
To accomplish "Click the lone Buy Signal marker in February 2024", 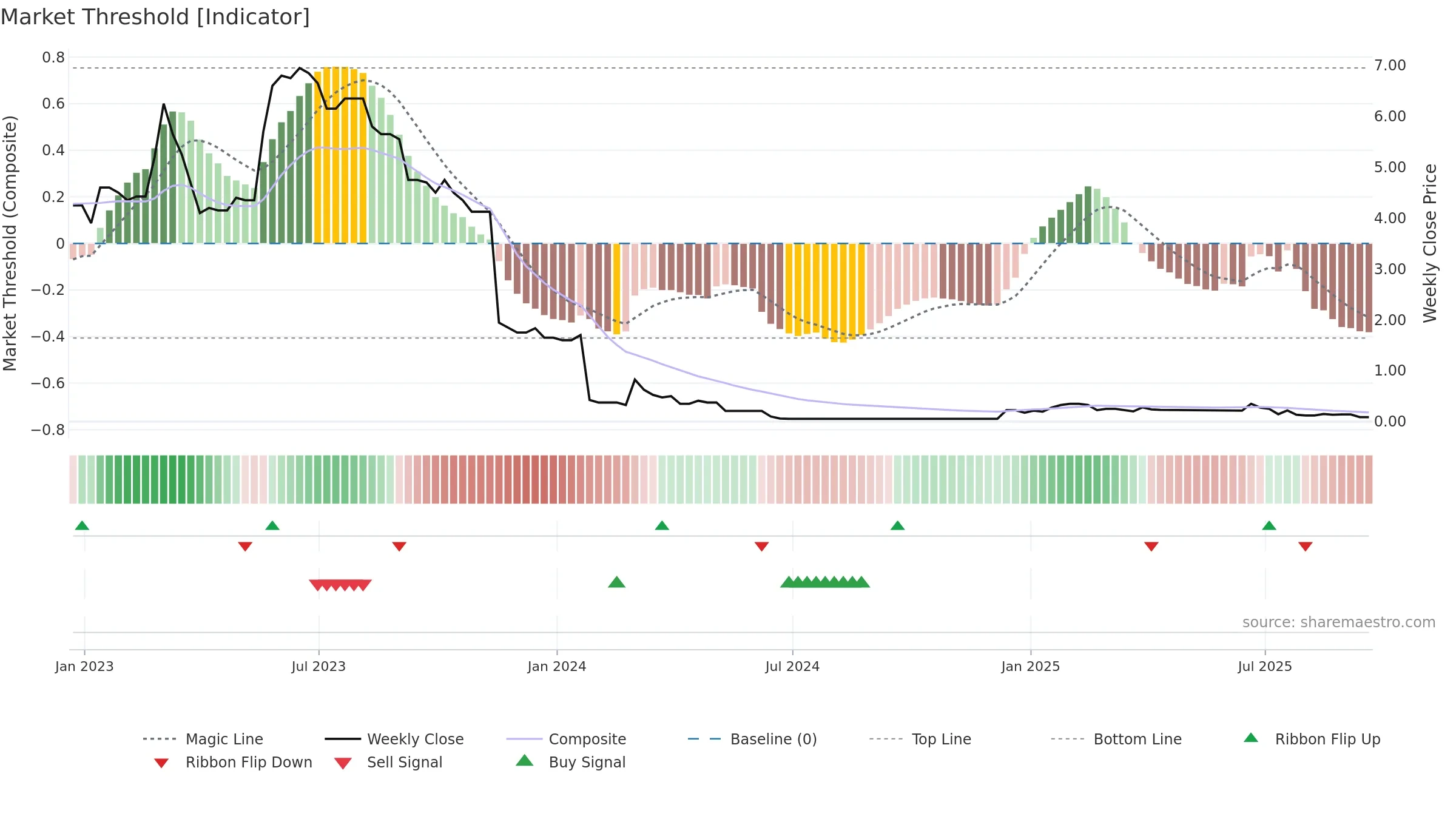I will pyautogui.click(x=616, y=582).
